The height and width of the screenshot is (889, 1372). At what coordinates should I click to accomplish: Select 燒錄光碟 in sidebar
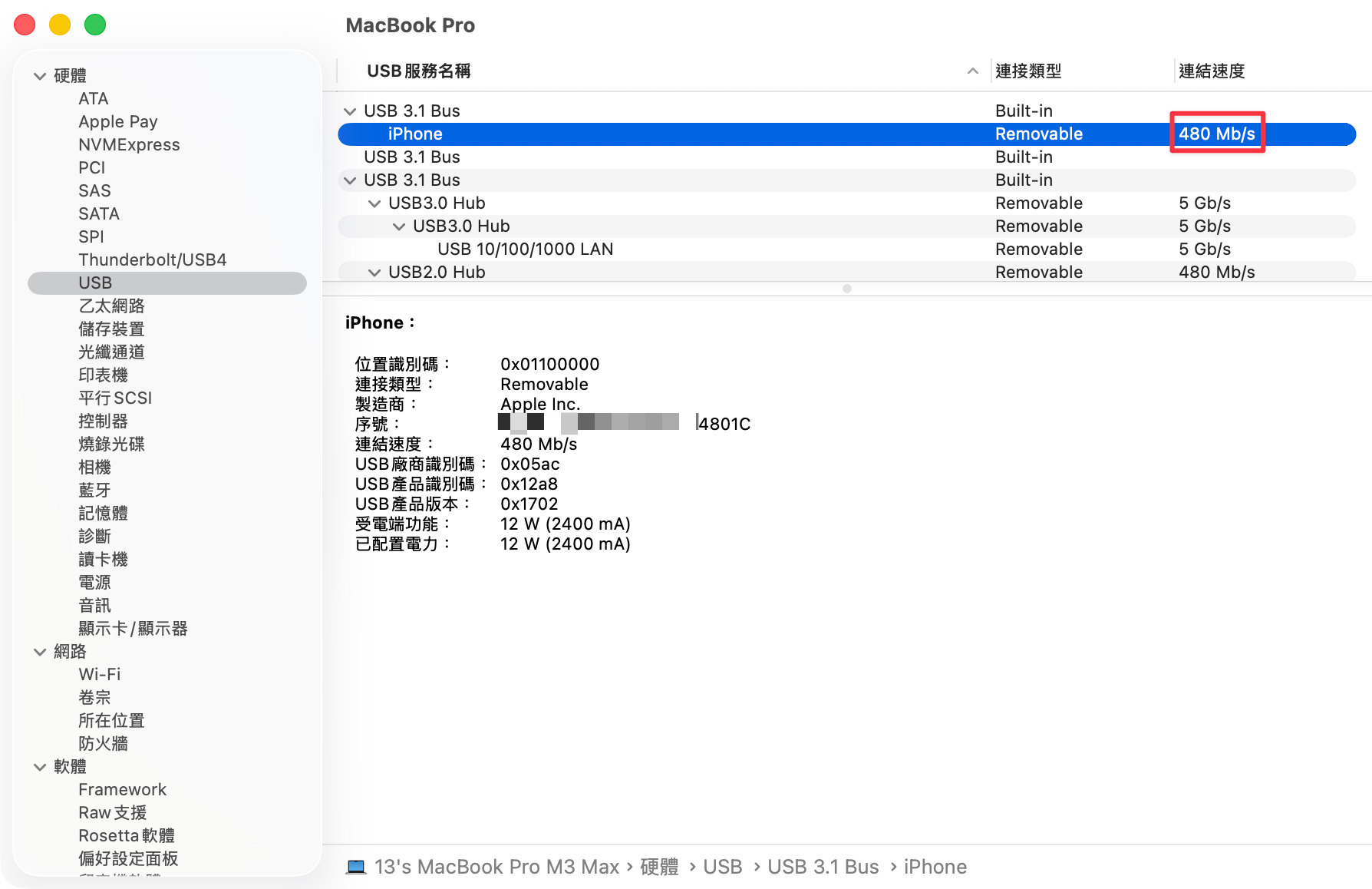111,444
